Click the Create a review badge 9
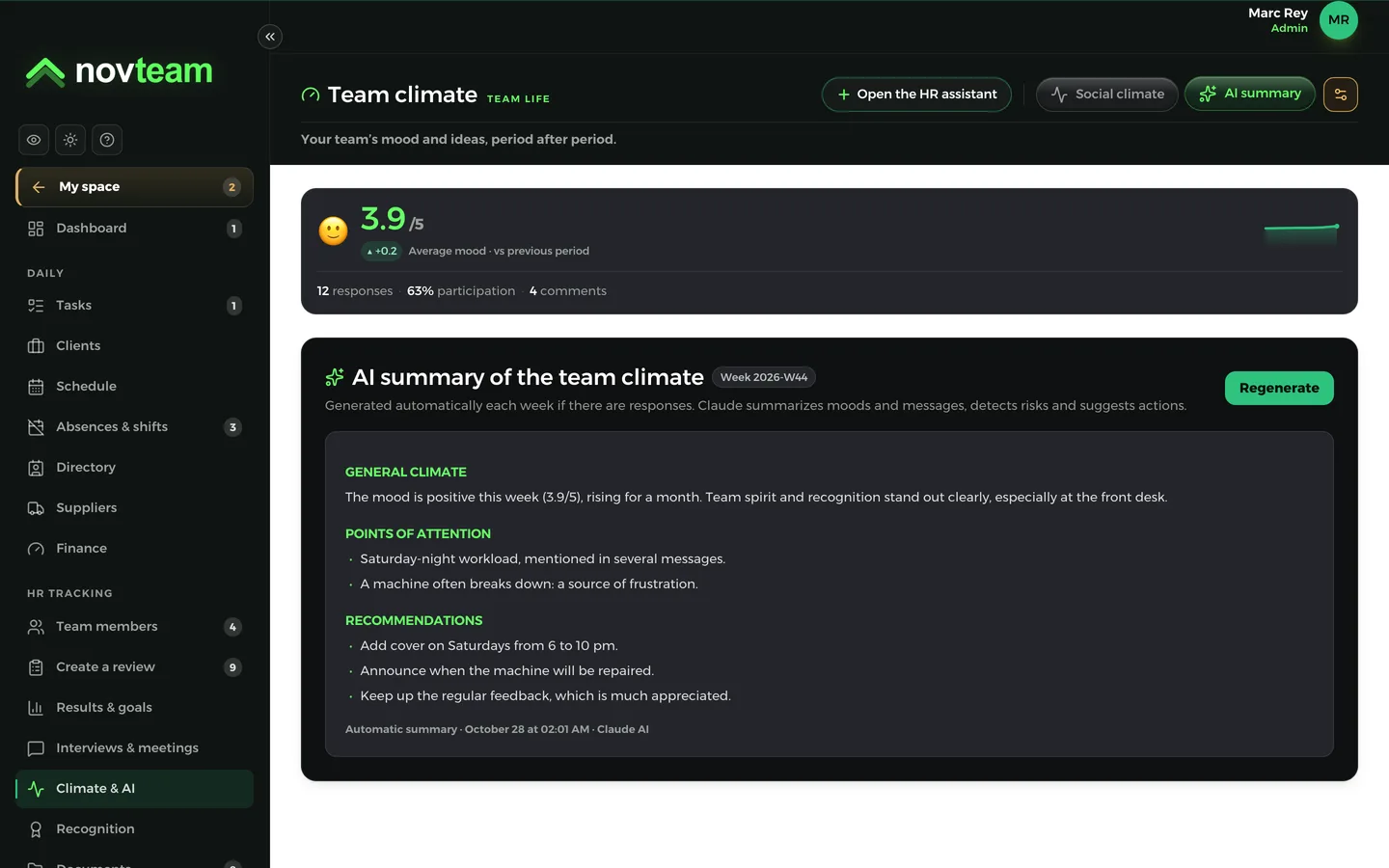This screenshot has height=868, width=1389. click(x=232, y=667)
